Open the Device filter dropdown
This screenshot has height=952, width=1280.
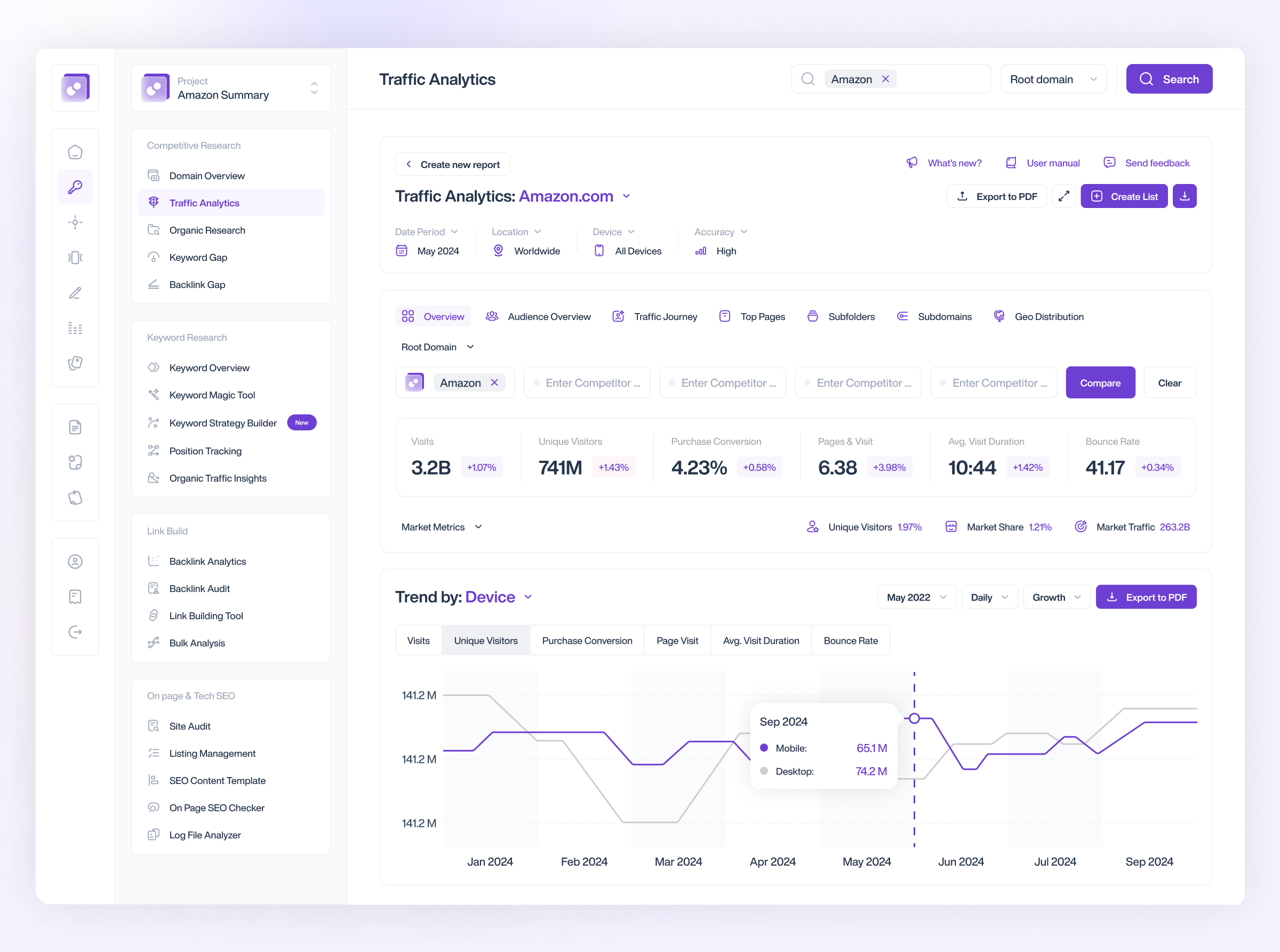pyautogui.click(x=614, y=231)
